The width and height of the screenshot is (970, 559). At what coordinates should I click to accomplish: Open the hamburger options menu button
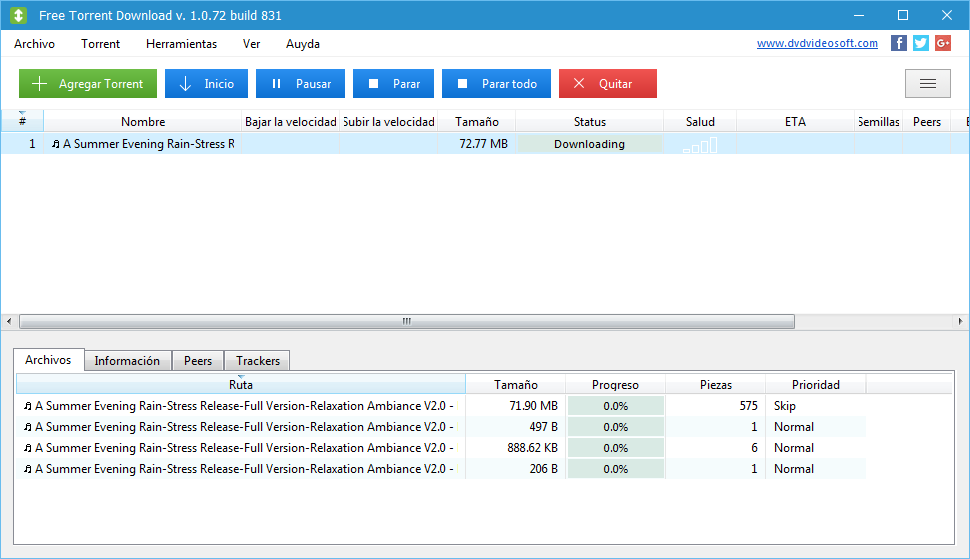(927, 83)
